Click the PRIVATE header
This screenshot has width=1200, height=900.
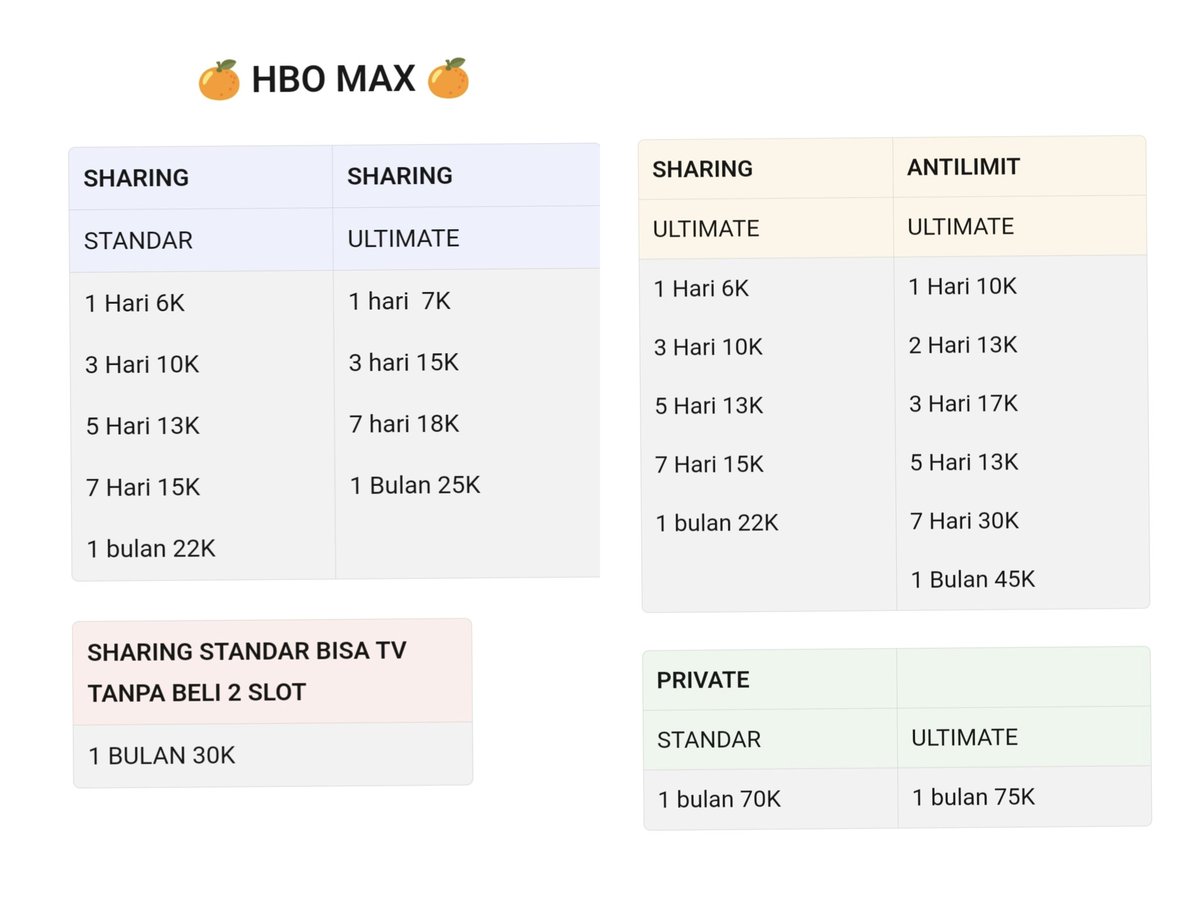click(702, 680)
